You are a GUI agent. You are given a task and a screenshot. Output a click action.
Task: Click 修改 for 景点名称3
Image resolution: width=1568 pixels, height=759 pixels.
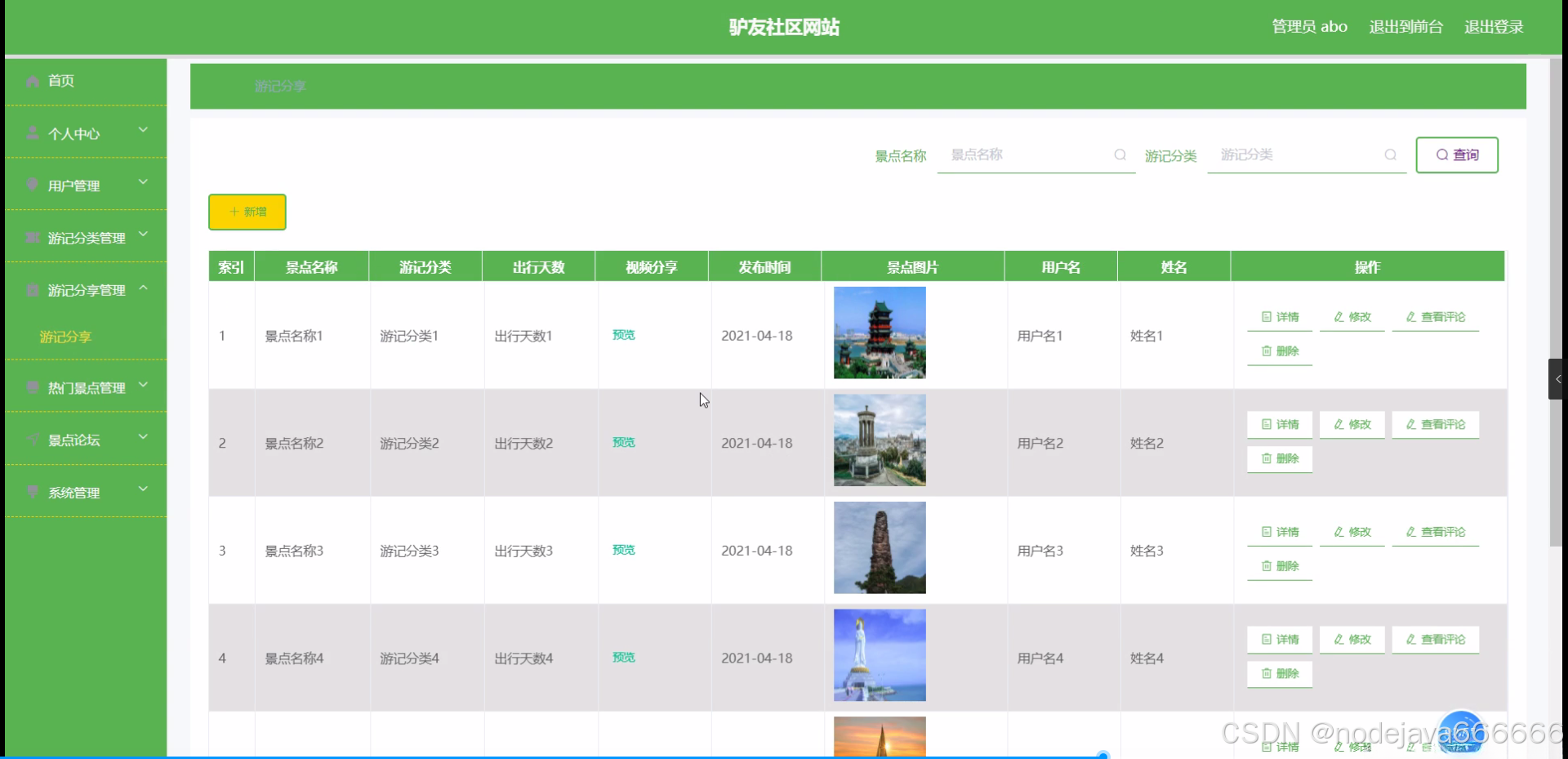coord(1352,532)
